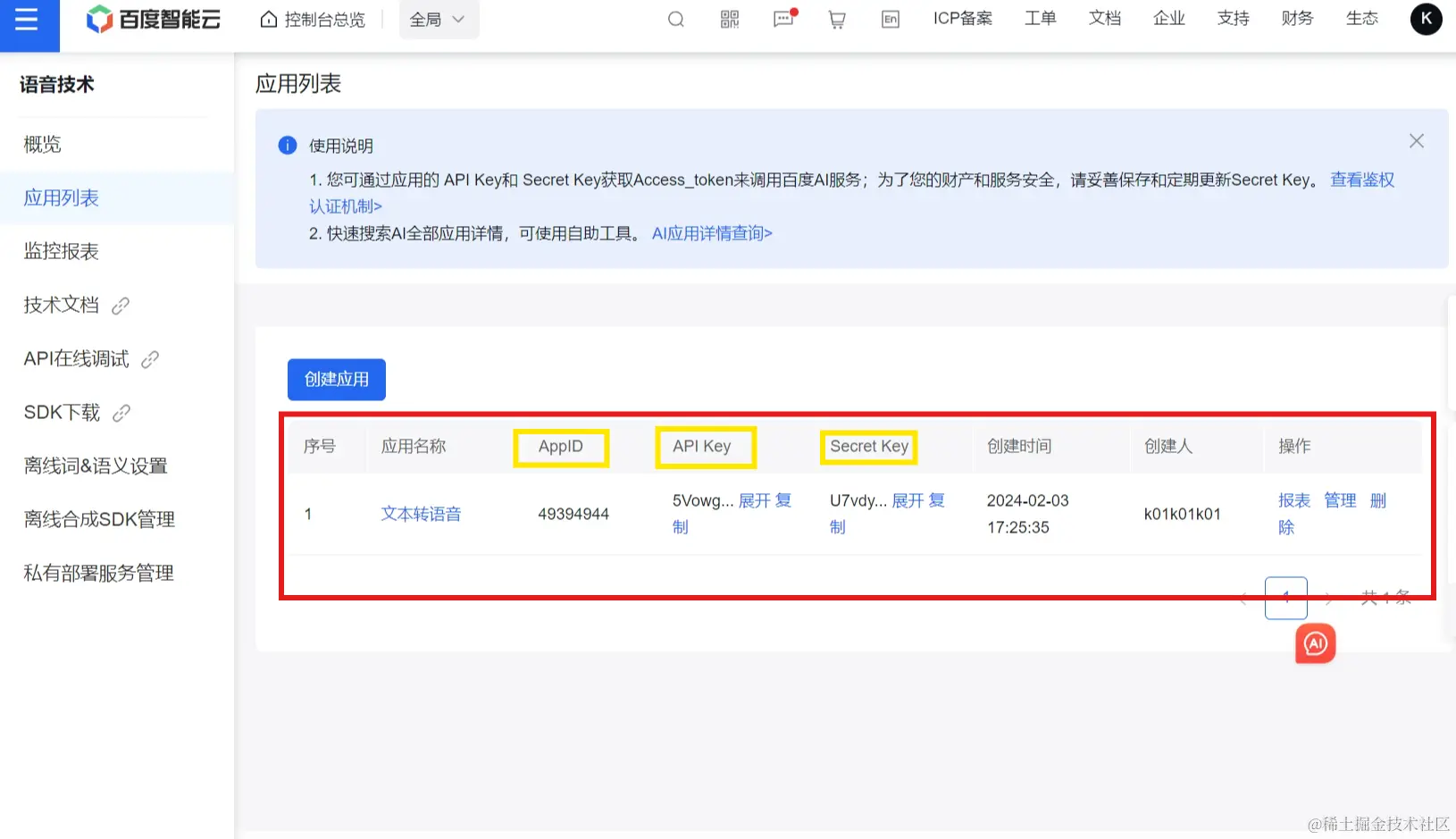The width and height of the screenshot is (1456, 839).
Task: Open ICP备案 in top navigation
Action: 963,19
